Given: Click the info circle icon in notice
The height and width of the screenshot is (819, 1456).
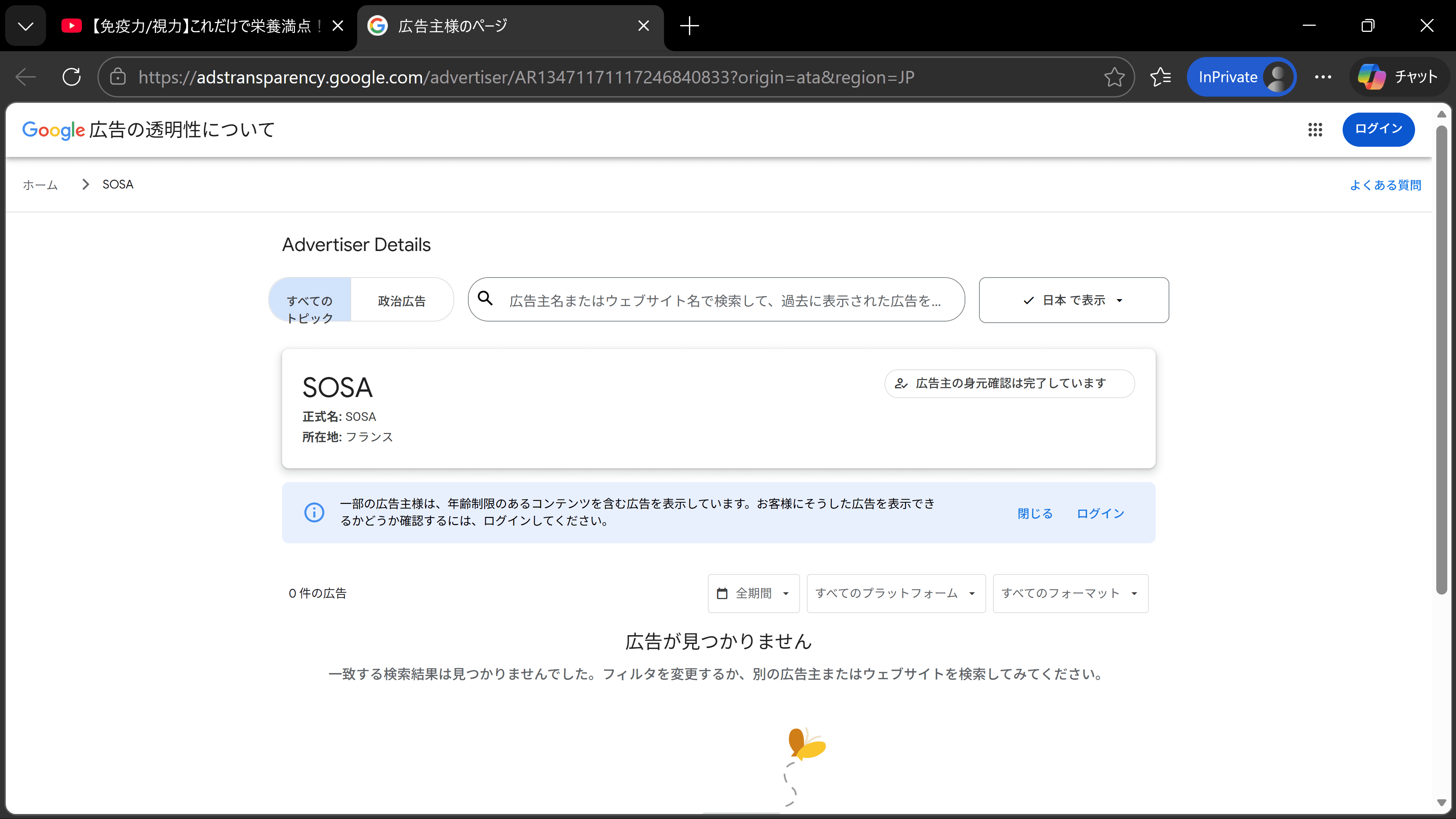Looking at the screenshot, I should [x=314, y=512].
